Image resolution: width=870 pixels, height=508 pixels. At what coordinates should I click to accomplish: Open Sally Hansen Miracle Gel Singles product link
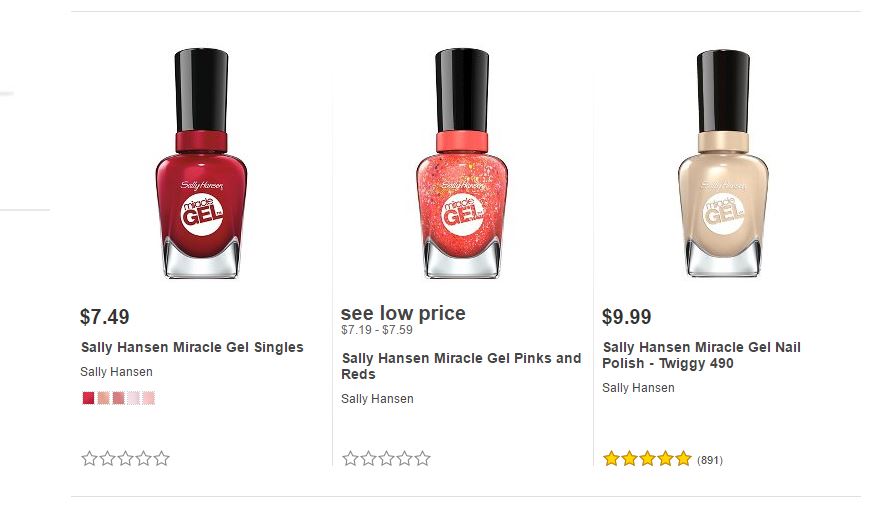(192, 348)
